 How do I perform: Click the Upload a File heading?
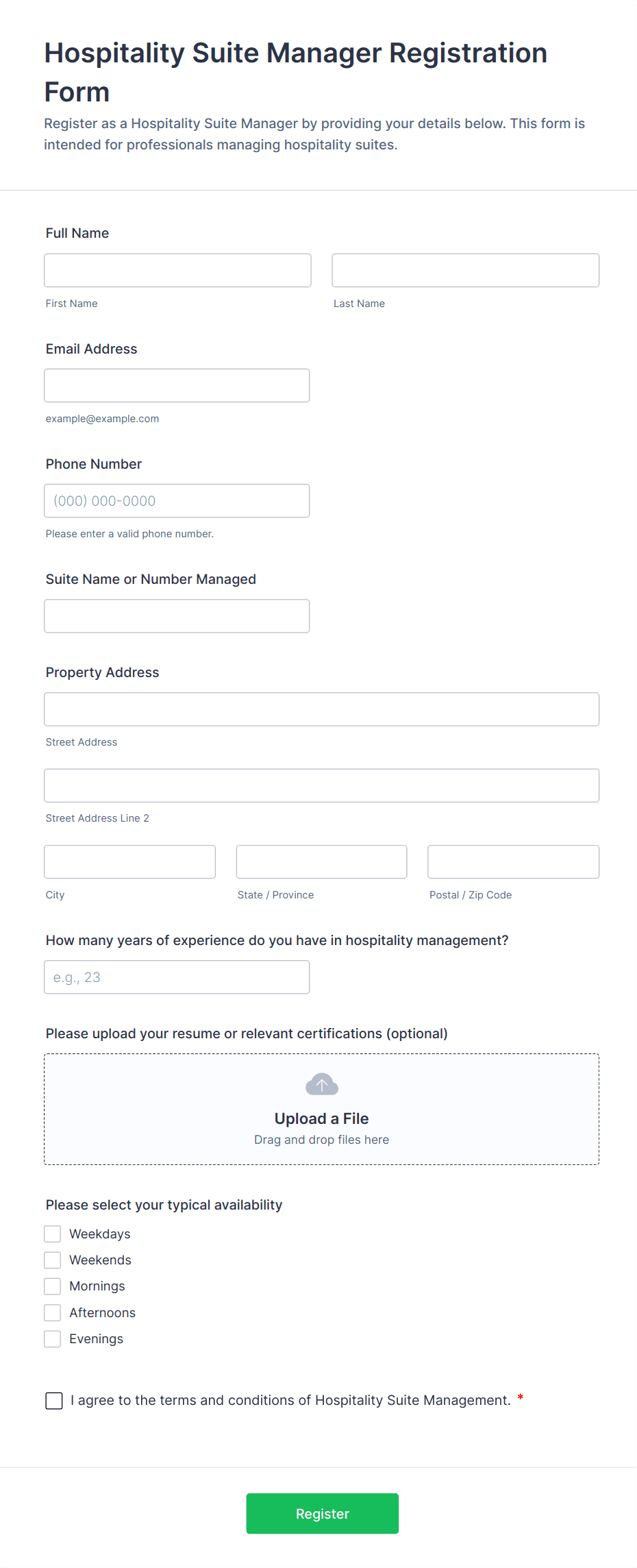click(x=321, y=1118)
